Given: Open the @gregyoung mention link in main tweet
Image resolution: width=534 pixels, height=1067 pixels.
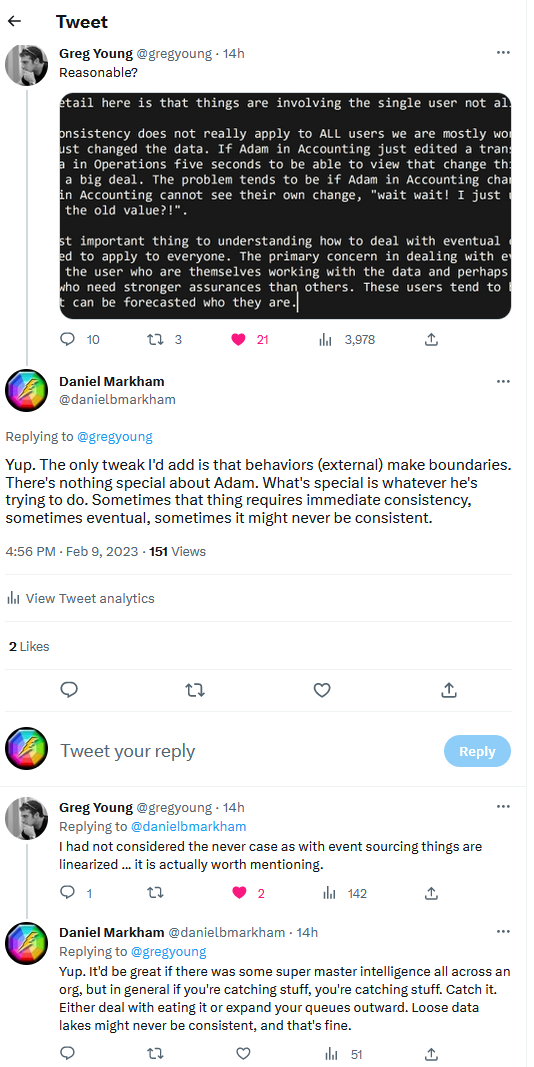Looking at the screenshot, I should point(115,436).
